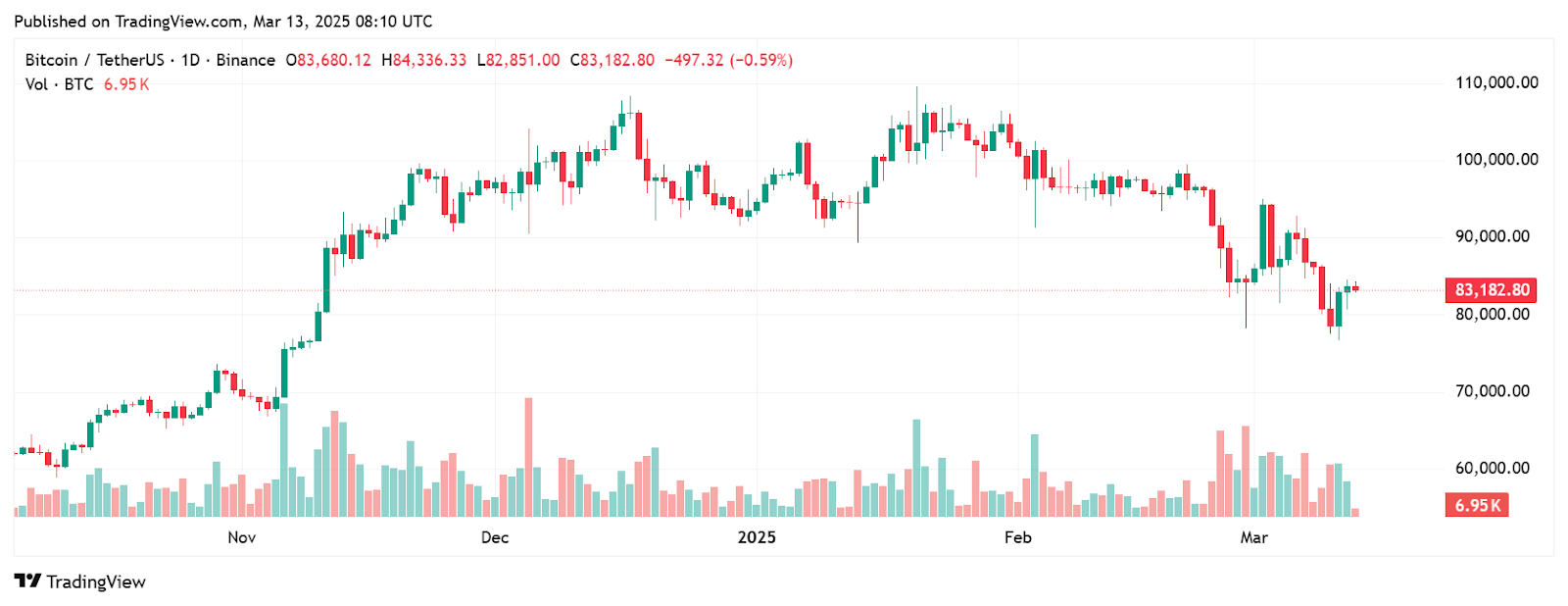Select the Bitcoin / TetherUS symbol title

tap(95, 60)
